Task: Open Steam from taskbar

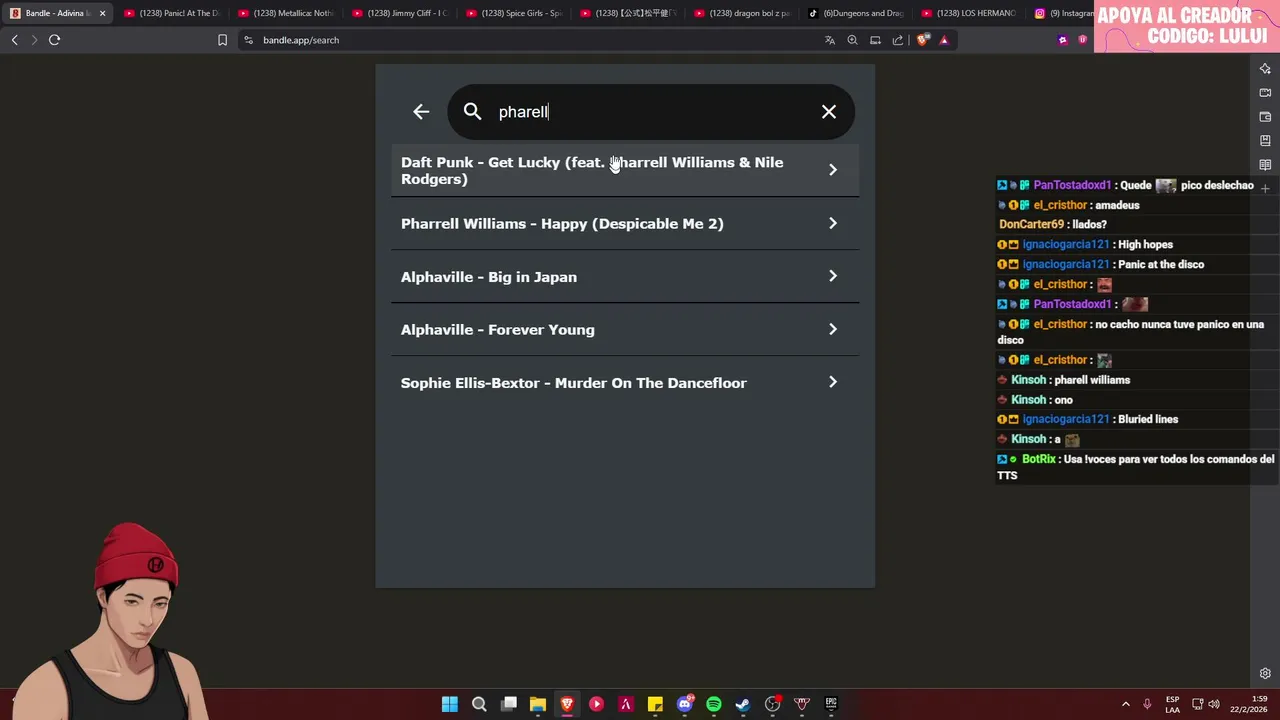Action: click(743, 704)
